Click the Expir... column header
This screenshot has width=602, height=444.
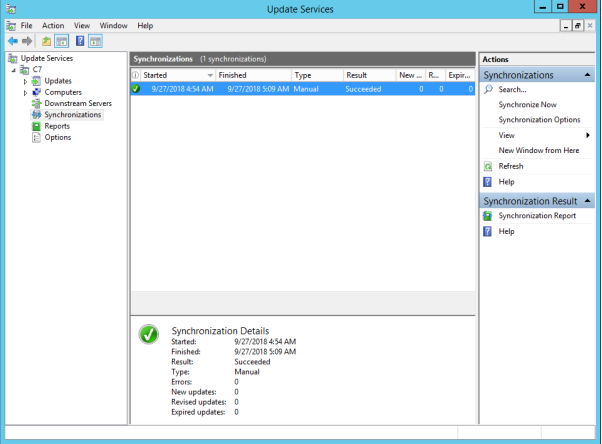coord(459,75)
